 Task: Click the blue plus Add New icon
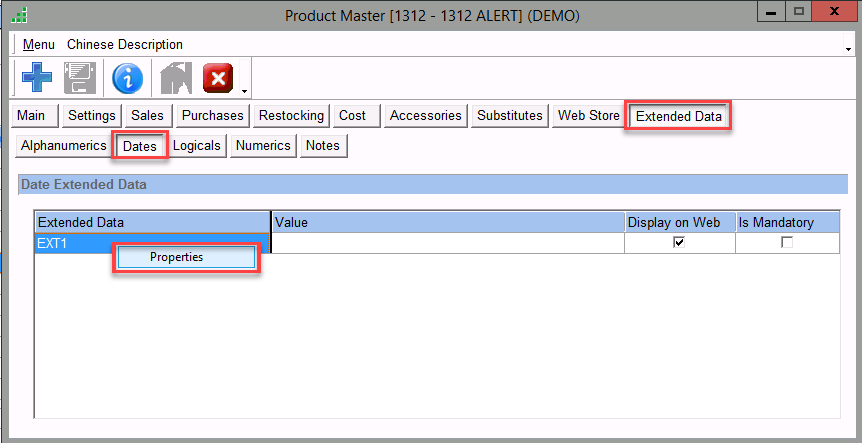click(x=37, y=77)
